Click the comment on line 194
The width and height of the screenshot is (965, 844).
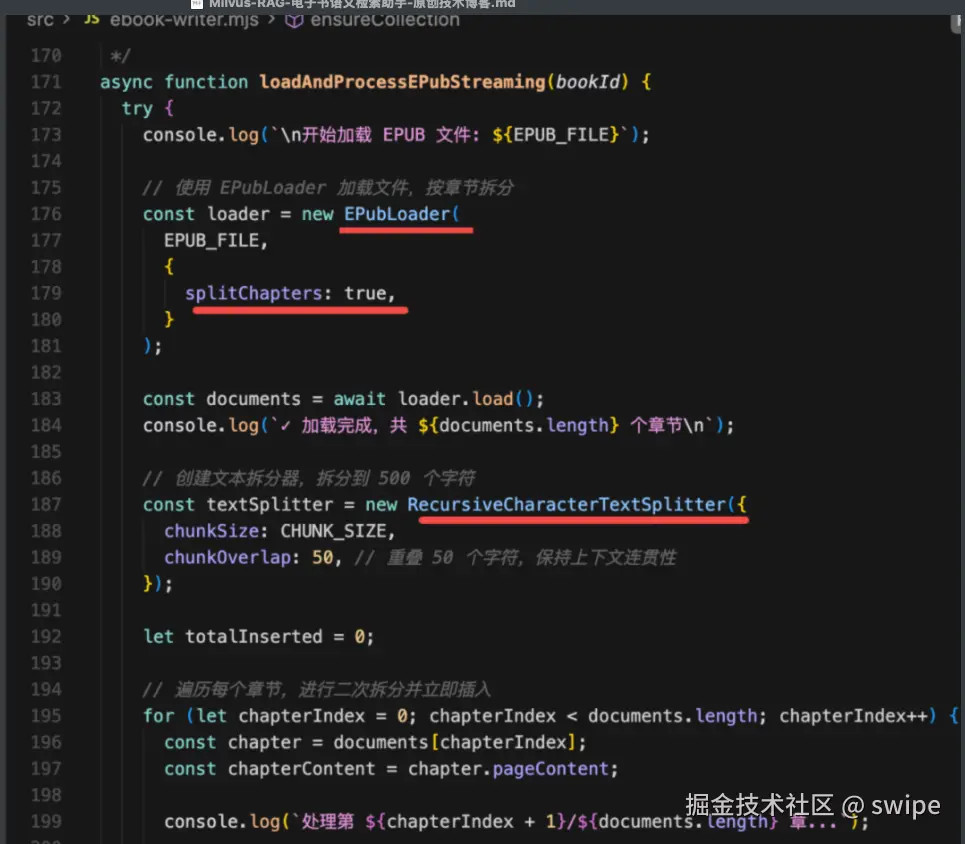click(x=317, y=689)
